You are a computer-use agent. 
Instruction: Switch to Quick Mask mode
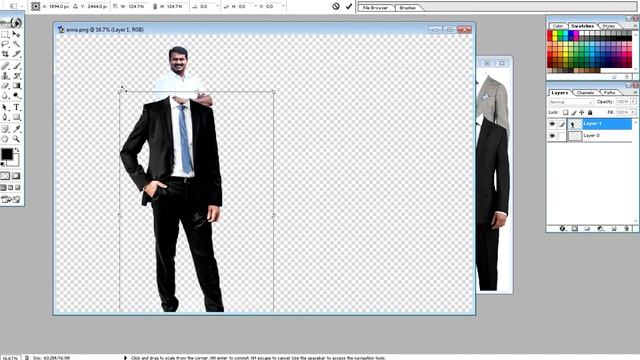click(x=16, y=176)
